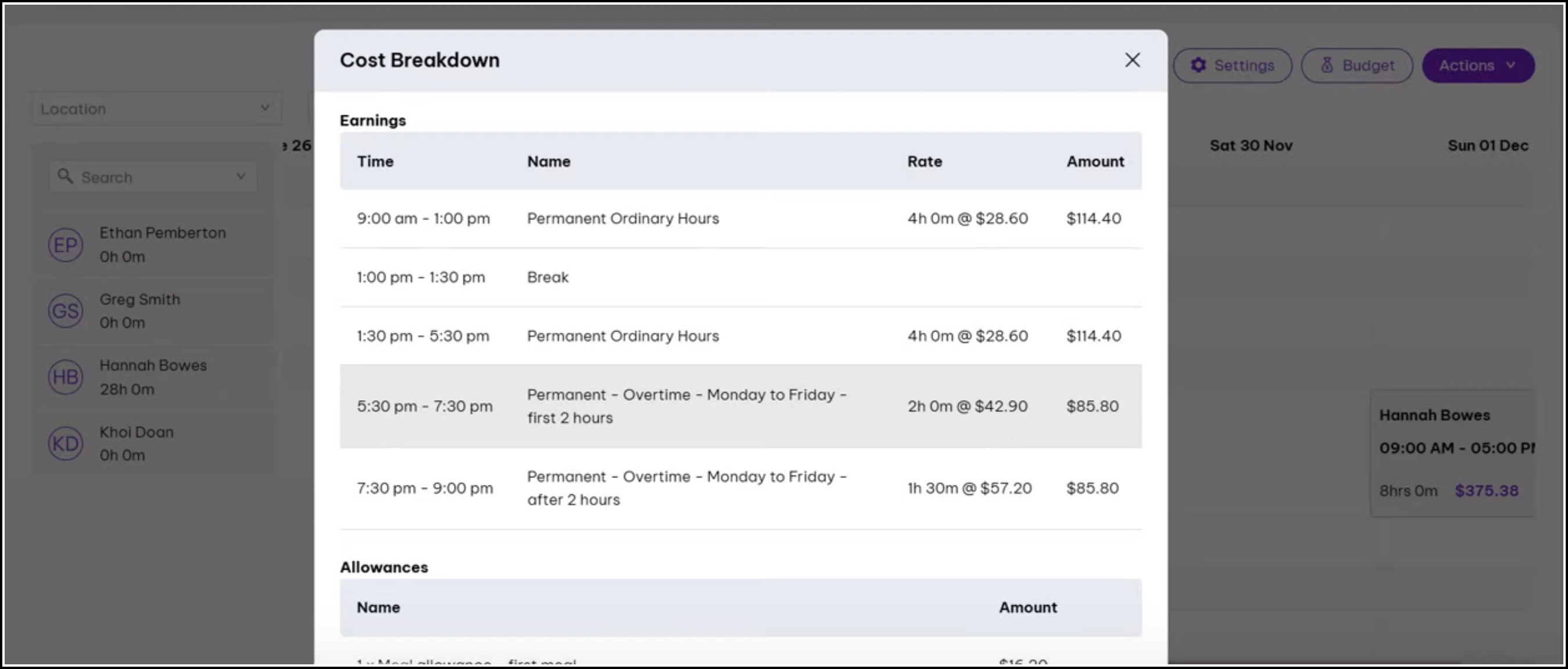
Task: Expand the Search field chevron
Action: (241, 177)
